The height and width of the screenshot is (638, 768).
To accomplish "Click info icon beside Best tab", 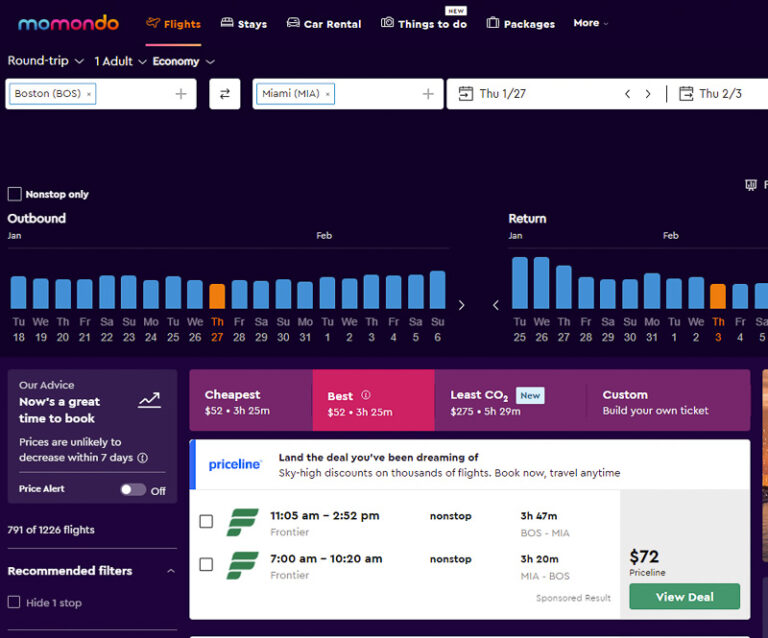I will [366, 395].
